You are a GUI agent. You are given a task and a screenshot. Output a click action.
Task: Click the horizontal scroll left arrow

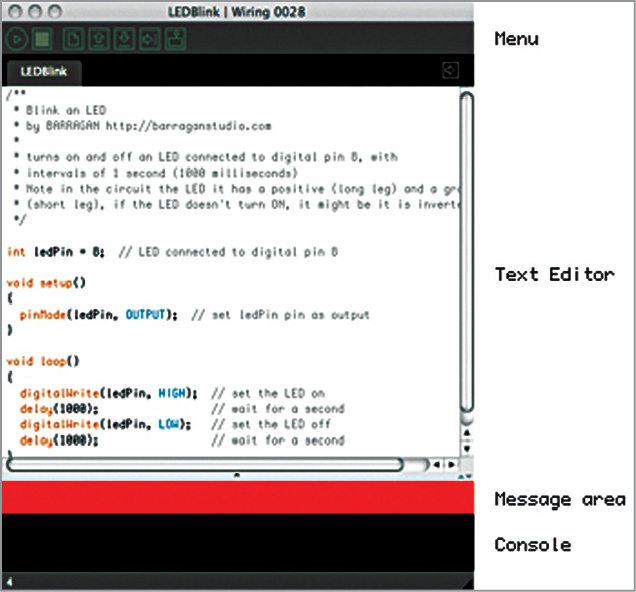[435, 465]
